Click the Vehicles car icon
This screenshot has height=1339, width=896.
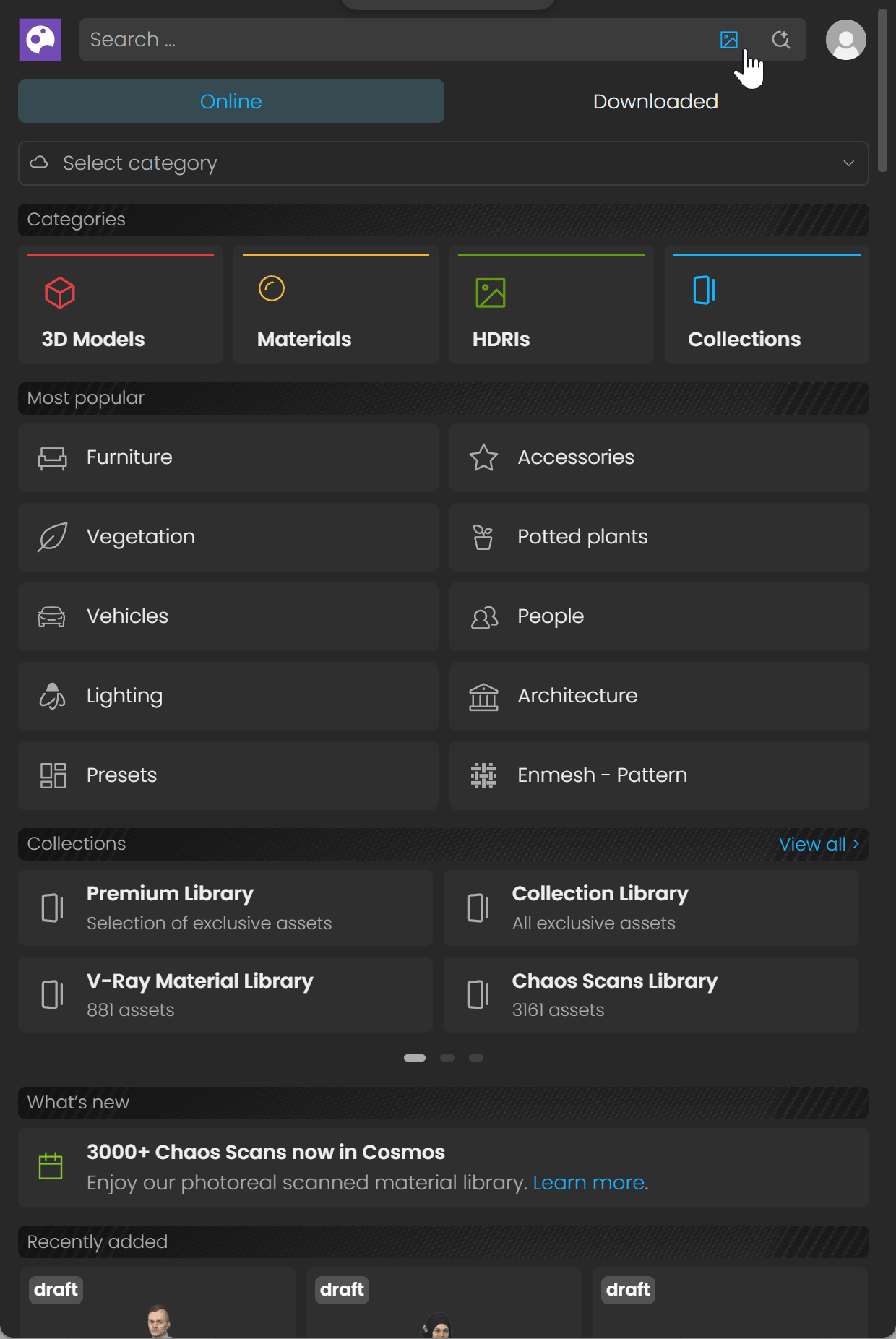51,616
